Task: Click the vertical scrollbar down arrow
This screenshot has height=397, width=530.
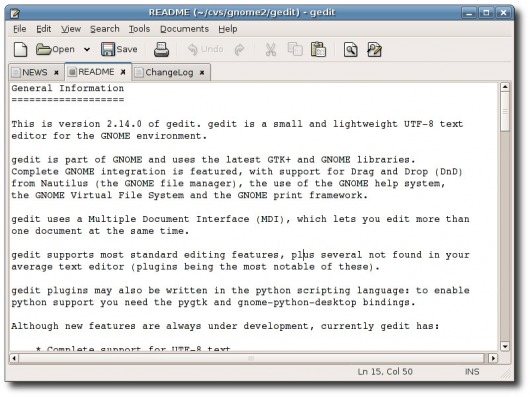Action: coord(505,347)
